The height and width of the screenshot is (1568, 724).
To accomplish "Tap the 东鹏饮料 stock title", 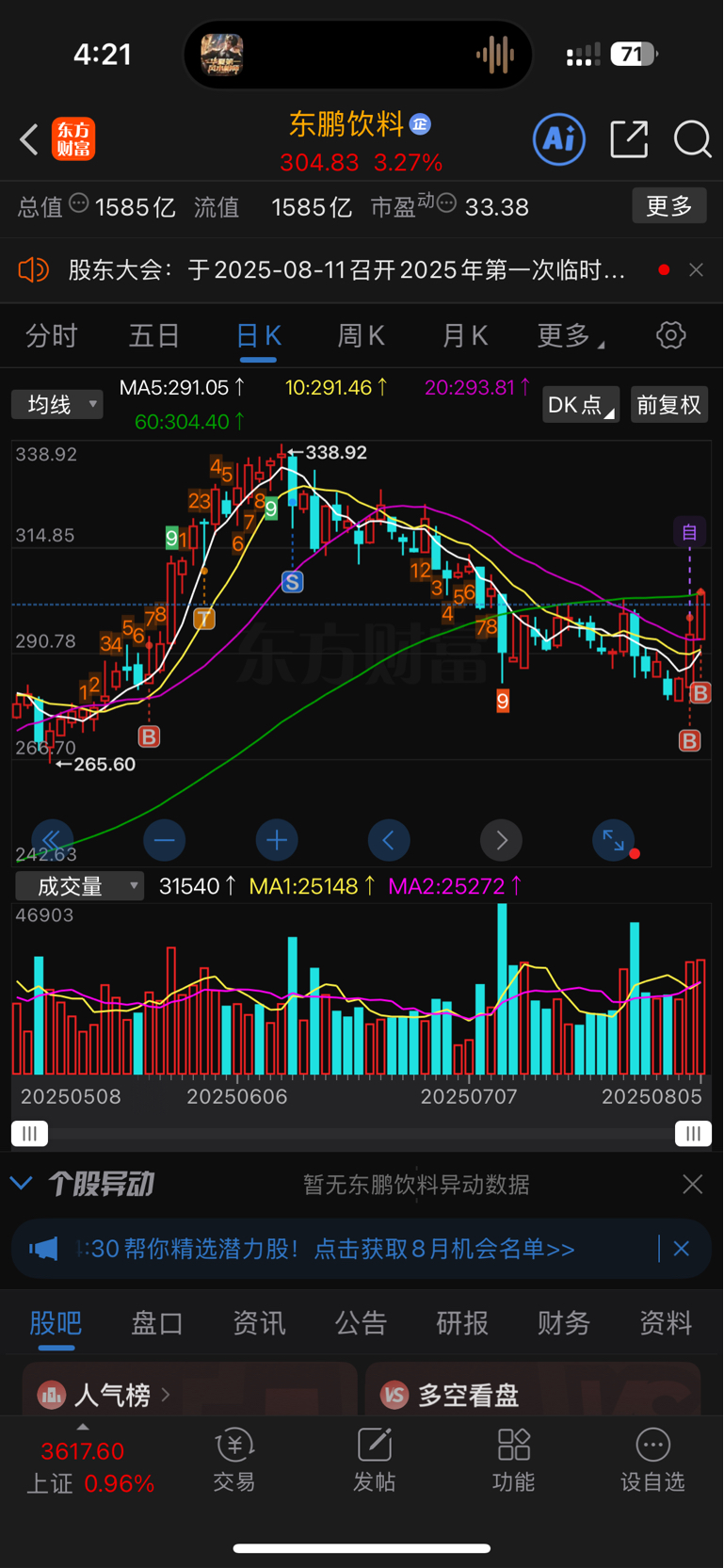I will (346, 123).
